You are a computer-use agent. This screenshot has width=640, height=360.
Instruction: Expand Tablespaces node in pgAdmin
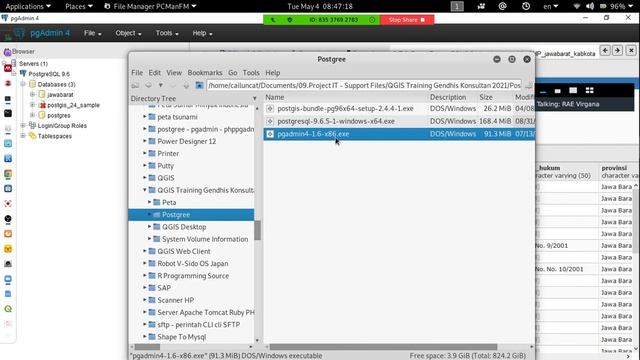(23, 136)
